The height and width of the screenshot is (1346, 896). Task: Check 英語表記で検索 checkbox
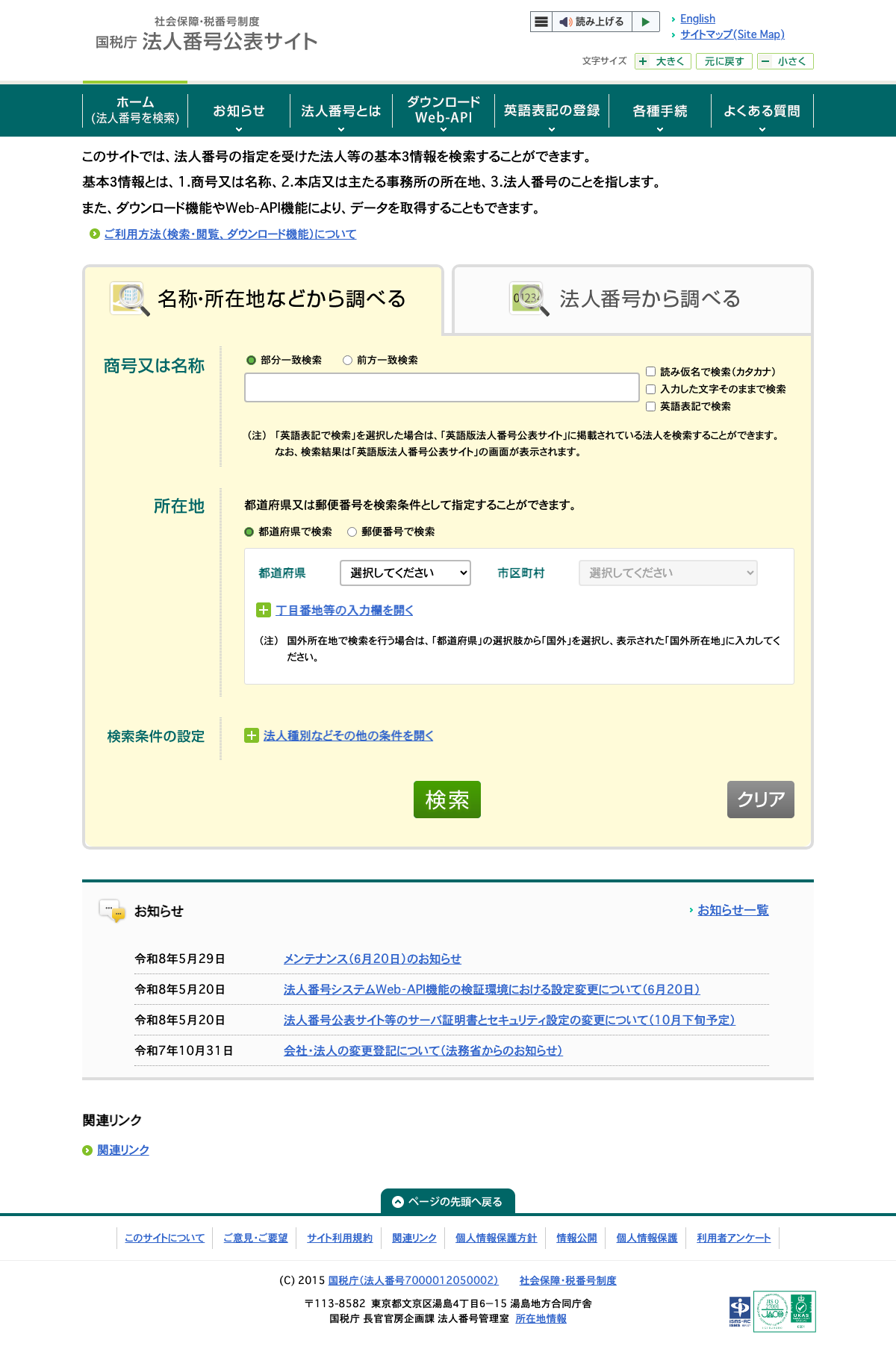pos(650,407)
